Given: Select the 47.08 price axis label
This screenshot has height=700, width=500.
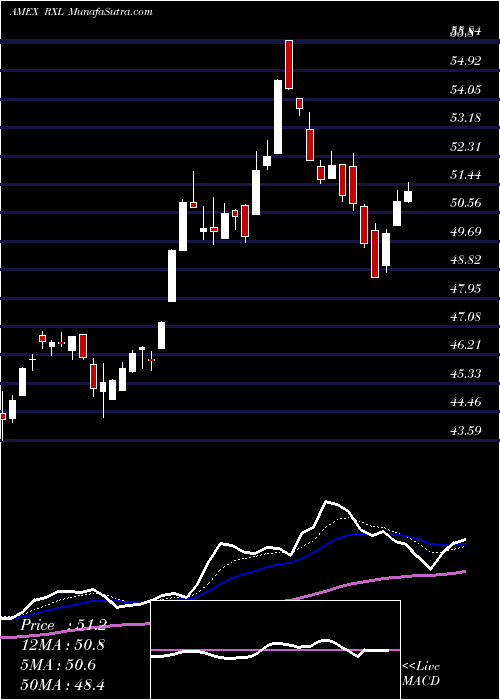Looking at the screenshot, I should pyautogui.click(x=466, y=317).
